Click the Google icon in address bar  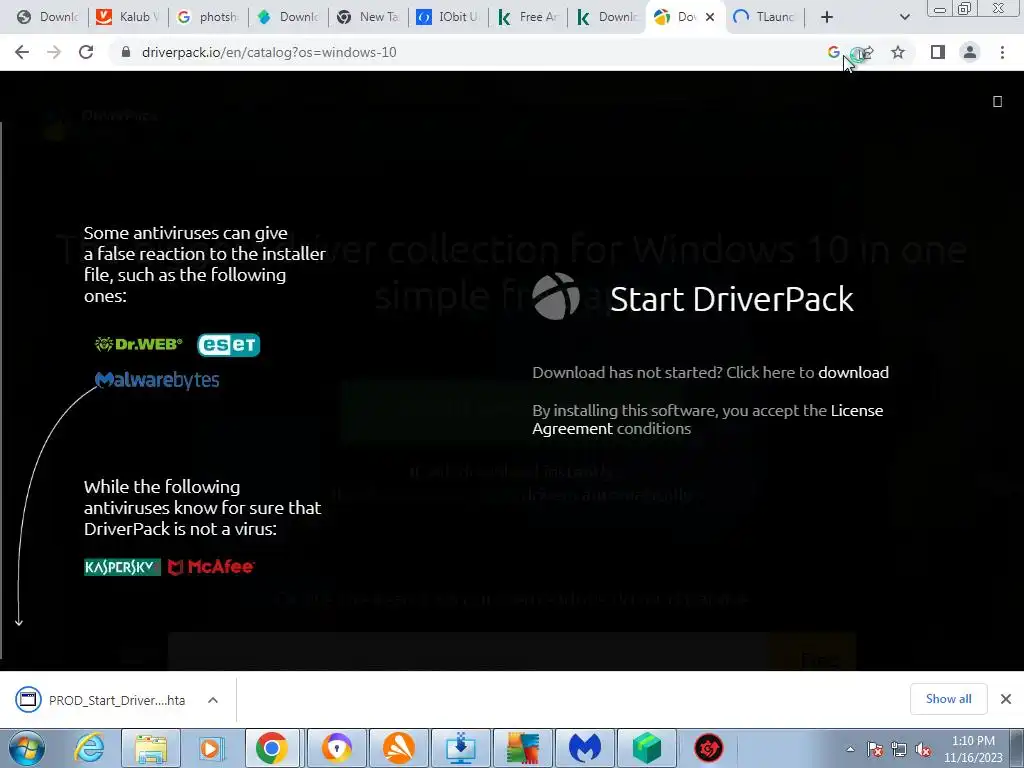click(x=833, y=52)
